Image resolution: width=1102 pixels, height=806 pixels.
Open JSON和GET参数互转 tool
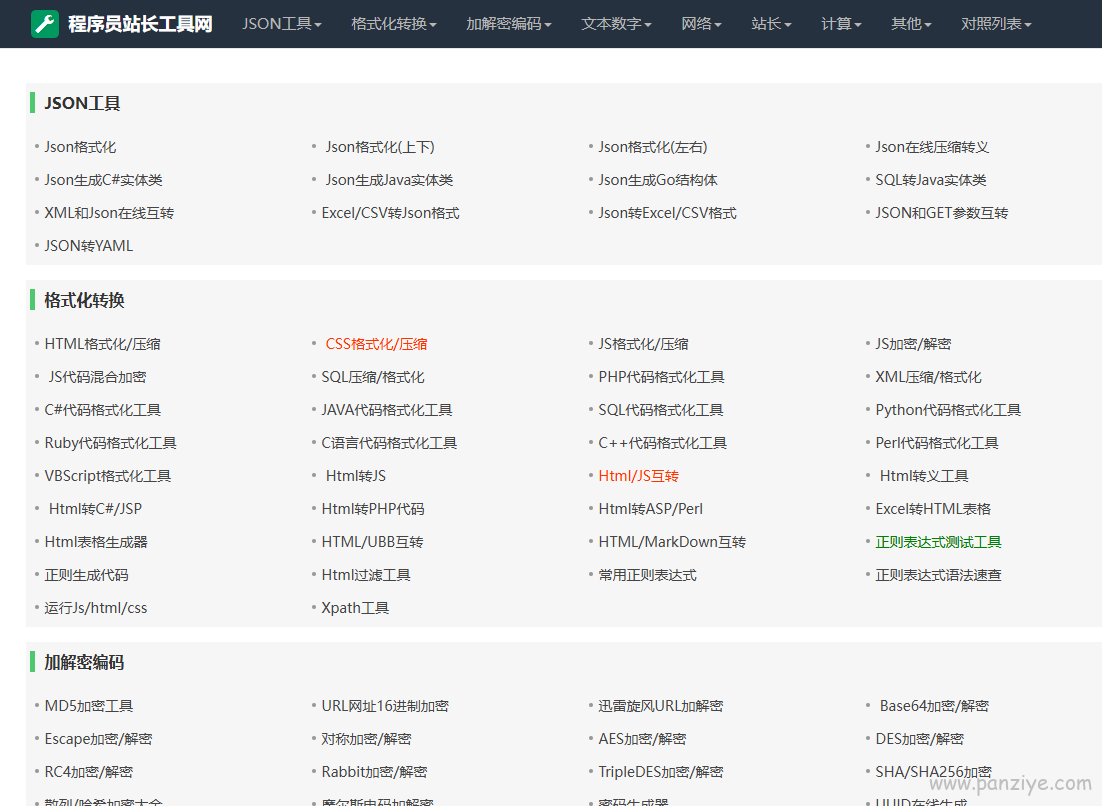pyautogui.click(x=941, y=213)
